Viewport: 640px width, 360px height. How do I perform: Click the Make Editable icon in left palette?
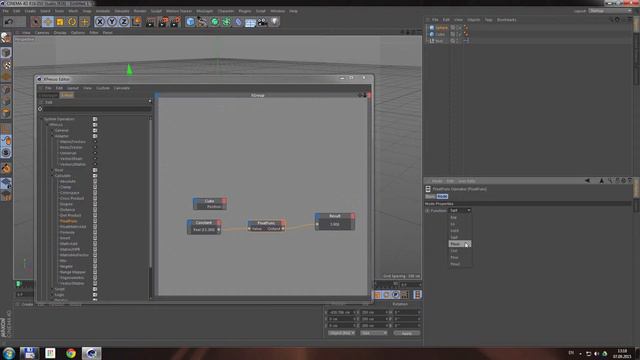coord(6,38)
